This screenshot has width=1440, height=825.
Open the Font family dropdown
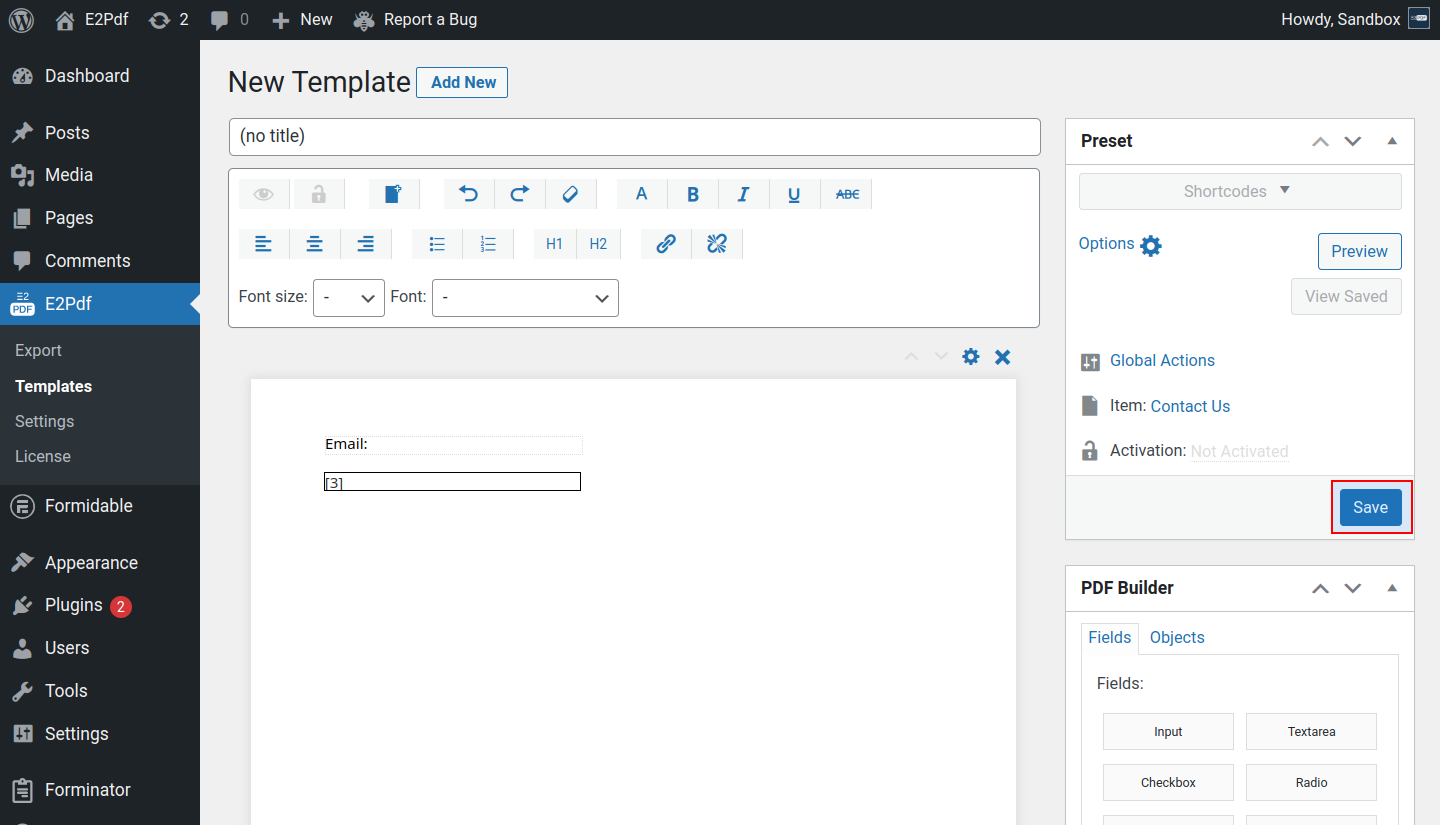pyautogui.click(x=525, y=298)
